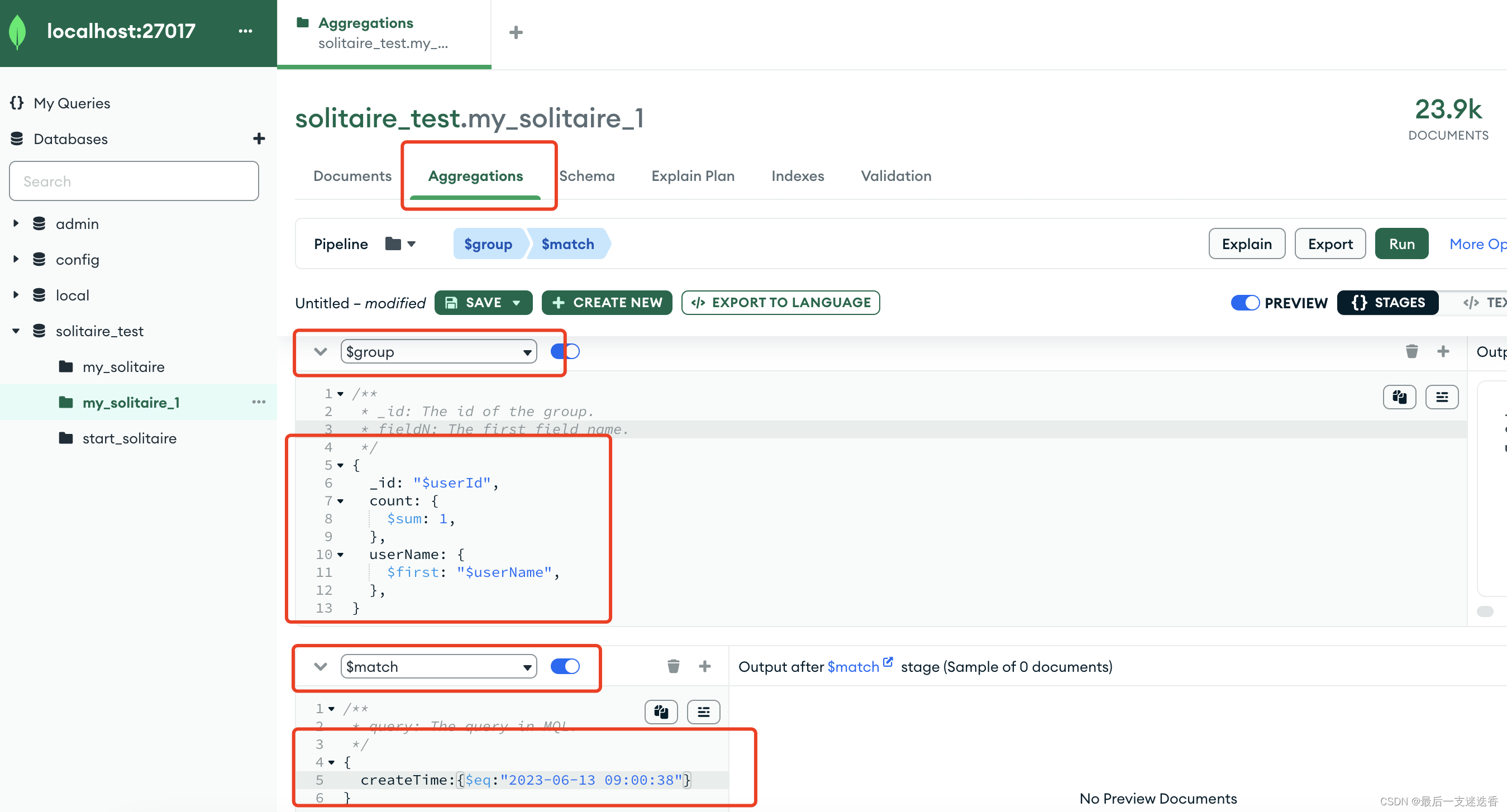
Task: Open the SAVE button dropdown arrow
Action: 517,303
